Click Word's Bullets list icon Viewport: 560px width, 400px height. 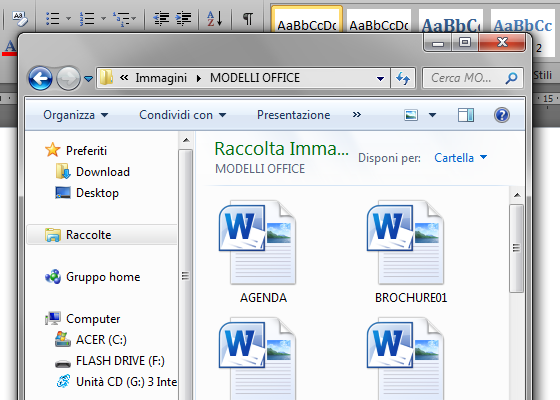53,18
